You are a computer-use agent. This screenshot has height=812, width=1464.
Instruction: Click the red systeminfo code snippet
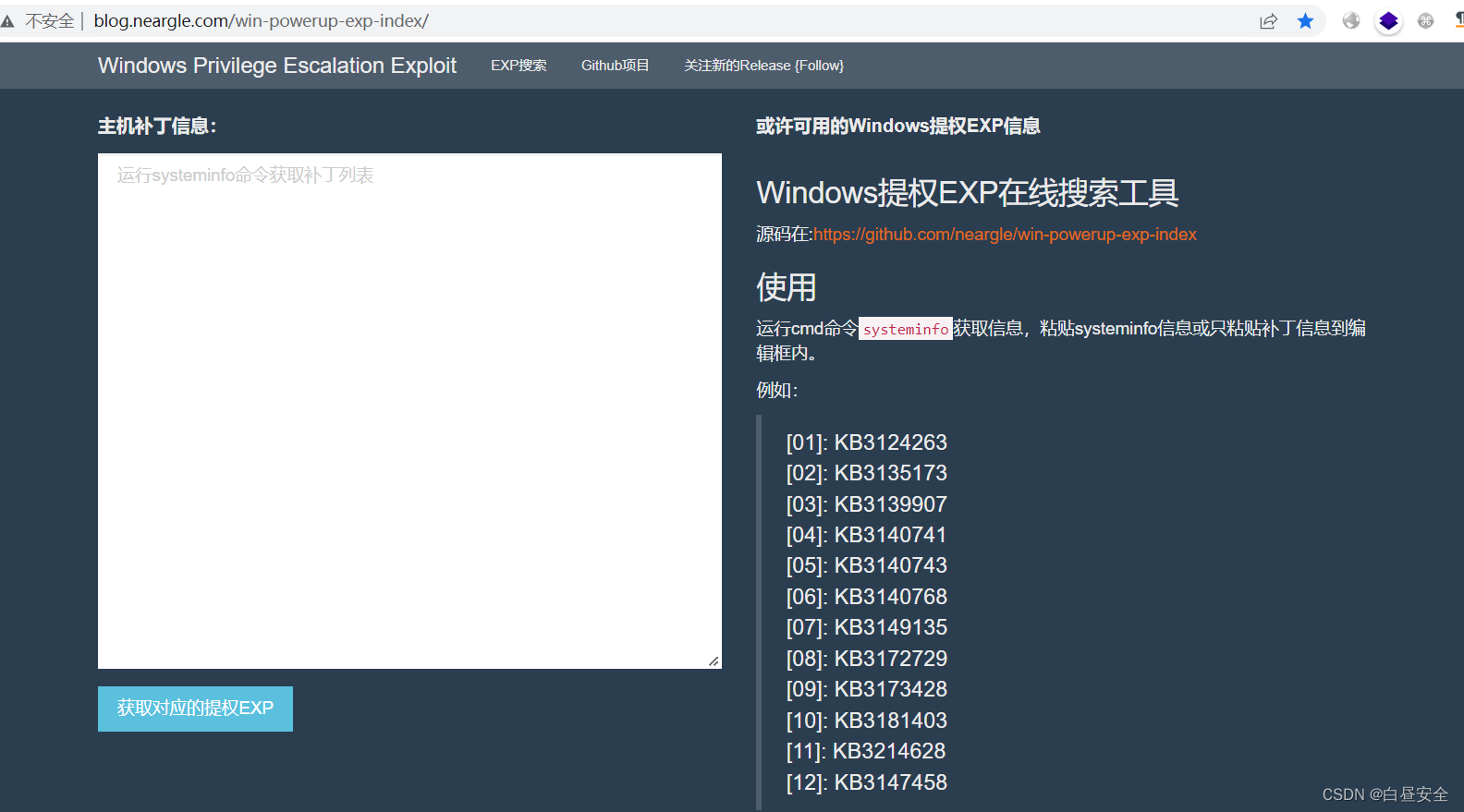906,329
